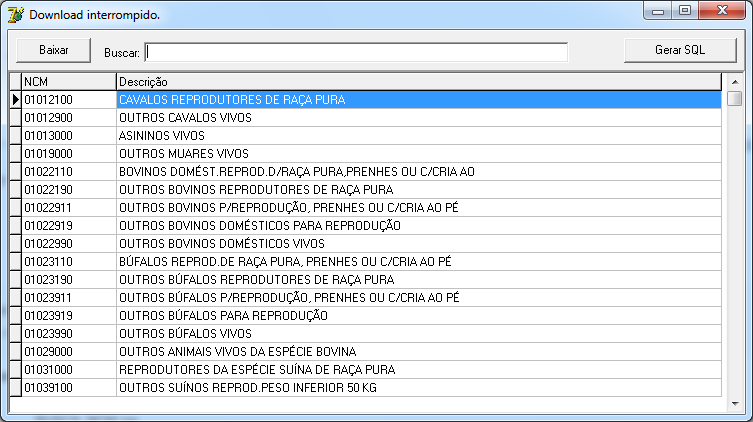Click the Descrição column header
Image resolution: width=753 pixels, height=422 pixels.
(x=419, y=82)
